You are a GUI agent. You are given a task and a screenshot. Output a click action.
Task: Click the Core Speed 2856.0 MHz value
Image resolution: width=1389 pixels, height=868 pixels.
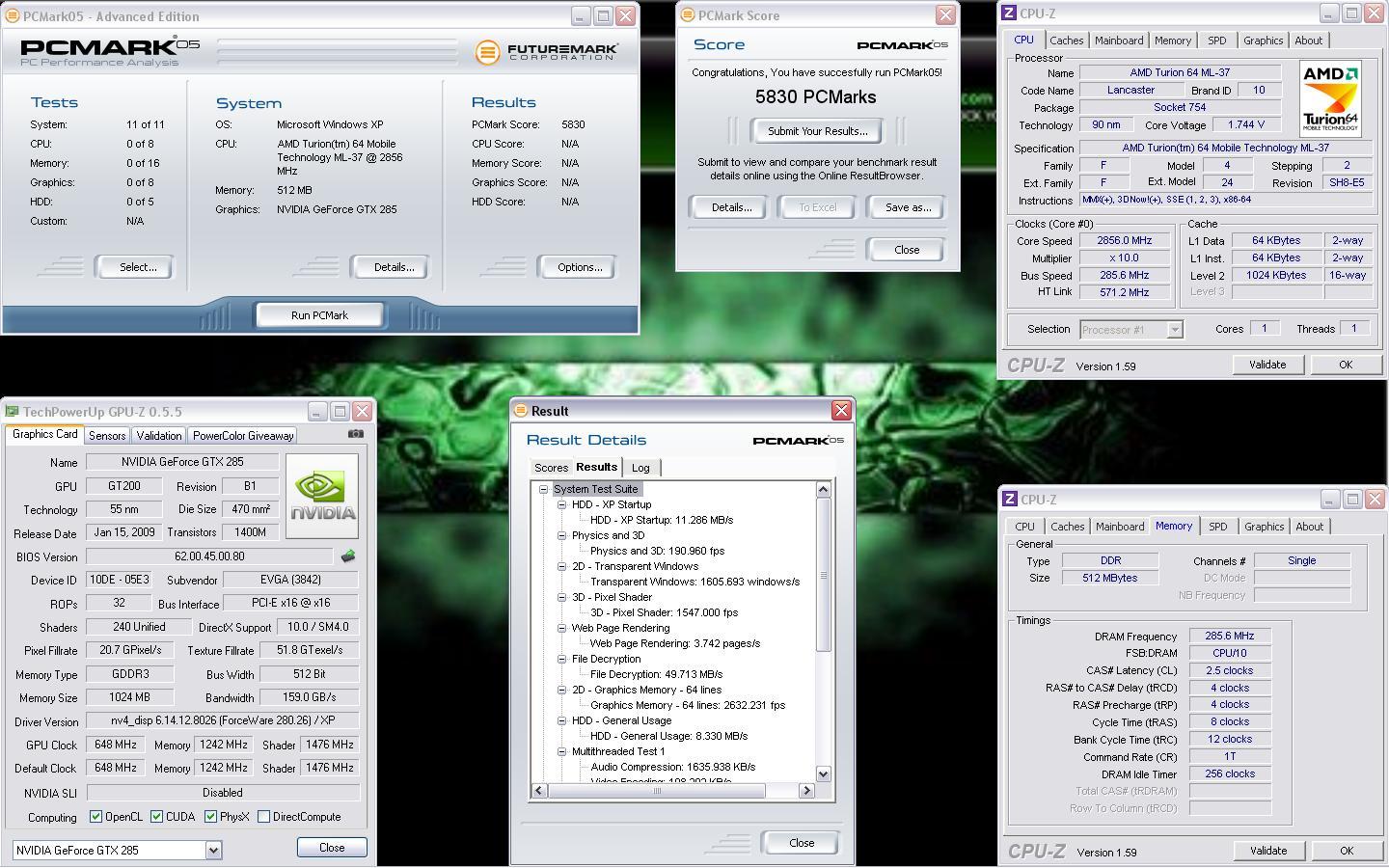coord(1124,241)
